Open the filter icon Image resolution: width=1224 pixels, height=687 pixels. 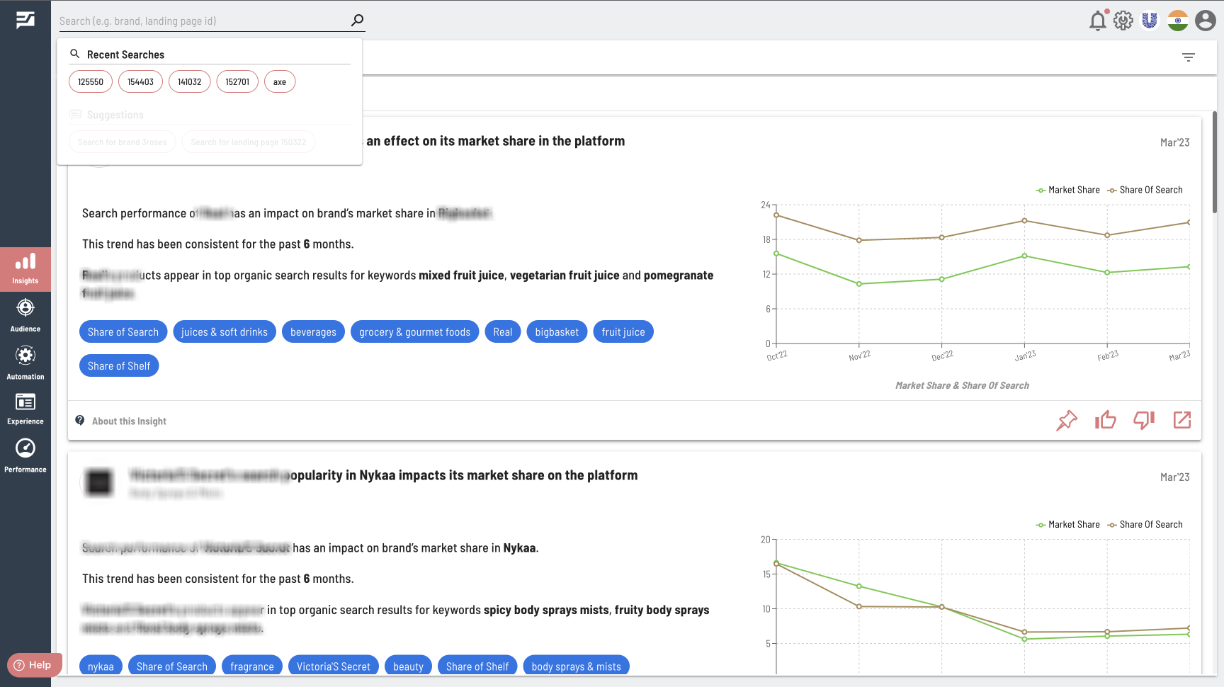(1188, 57)
